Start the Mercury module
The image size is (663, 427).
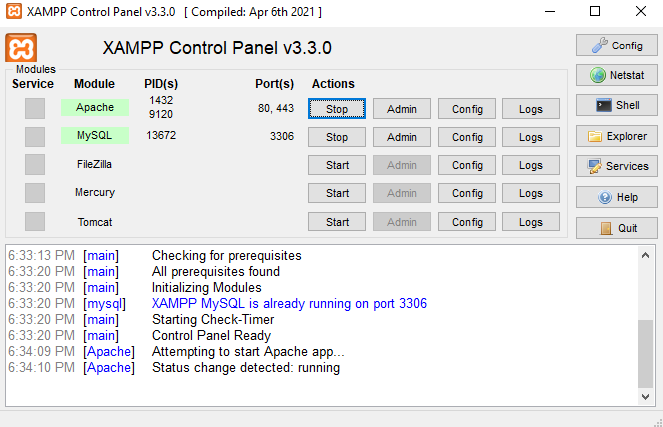(337, 193)
